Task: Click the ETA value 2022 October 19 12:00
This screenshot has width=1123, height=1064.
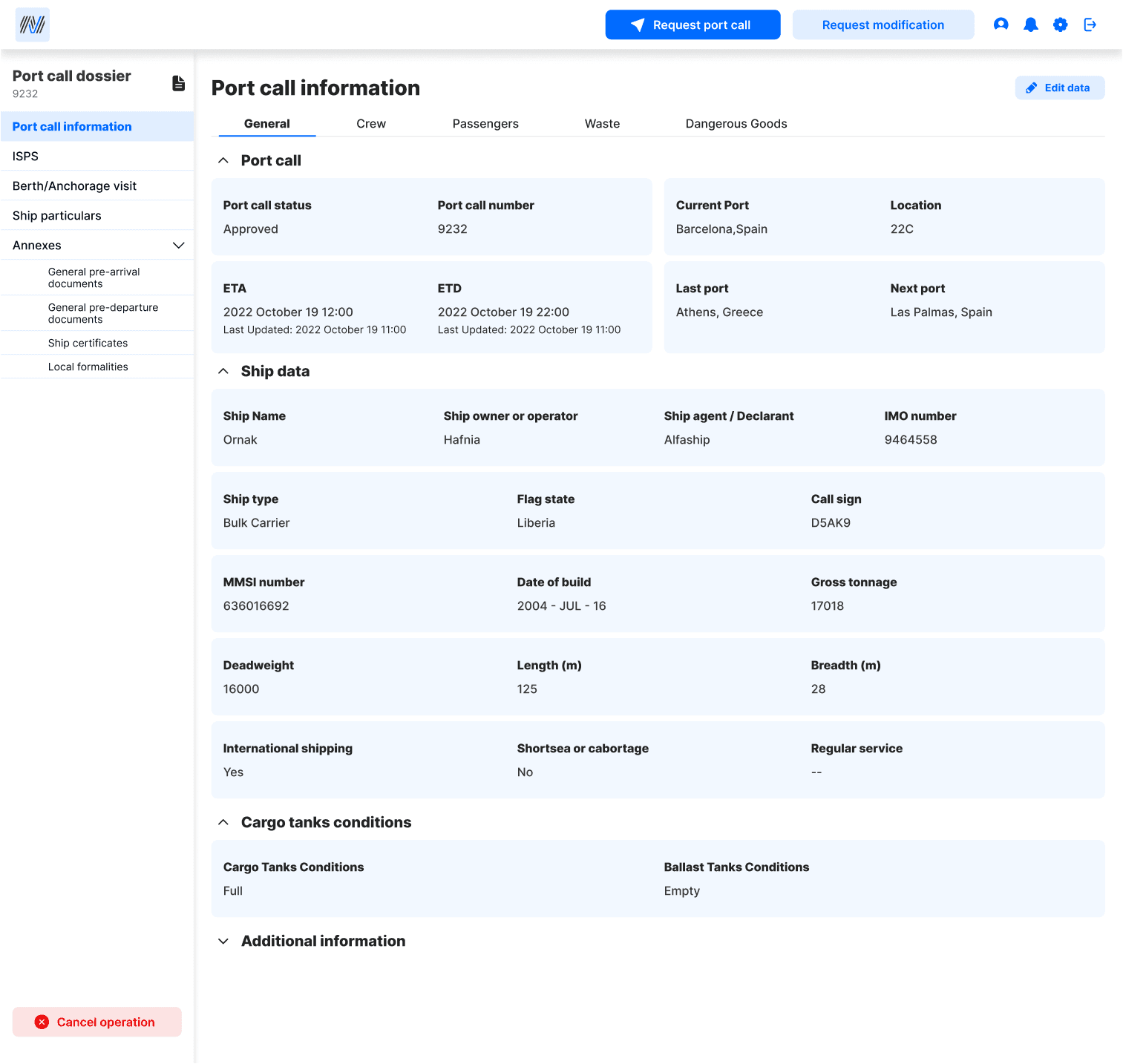Action: click(x=288, y=312)
